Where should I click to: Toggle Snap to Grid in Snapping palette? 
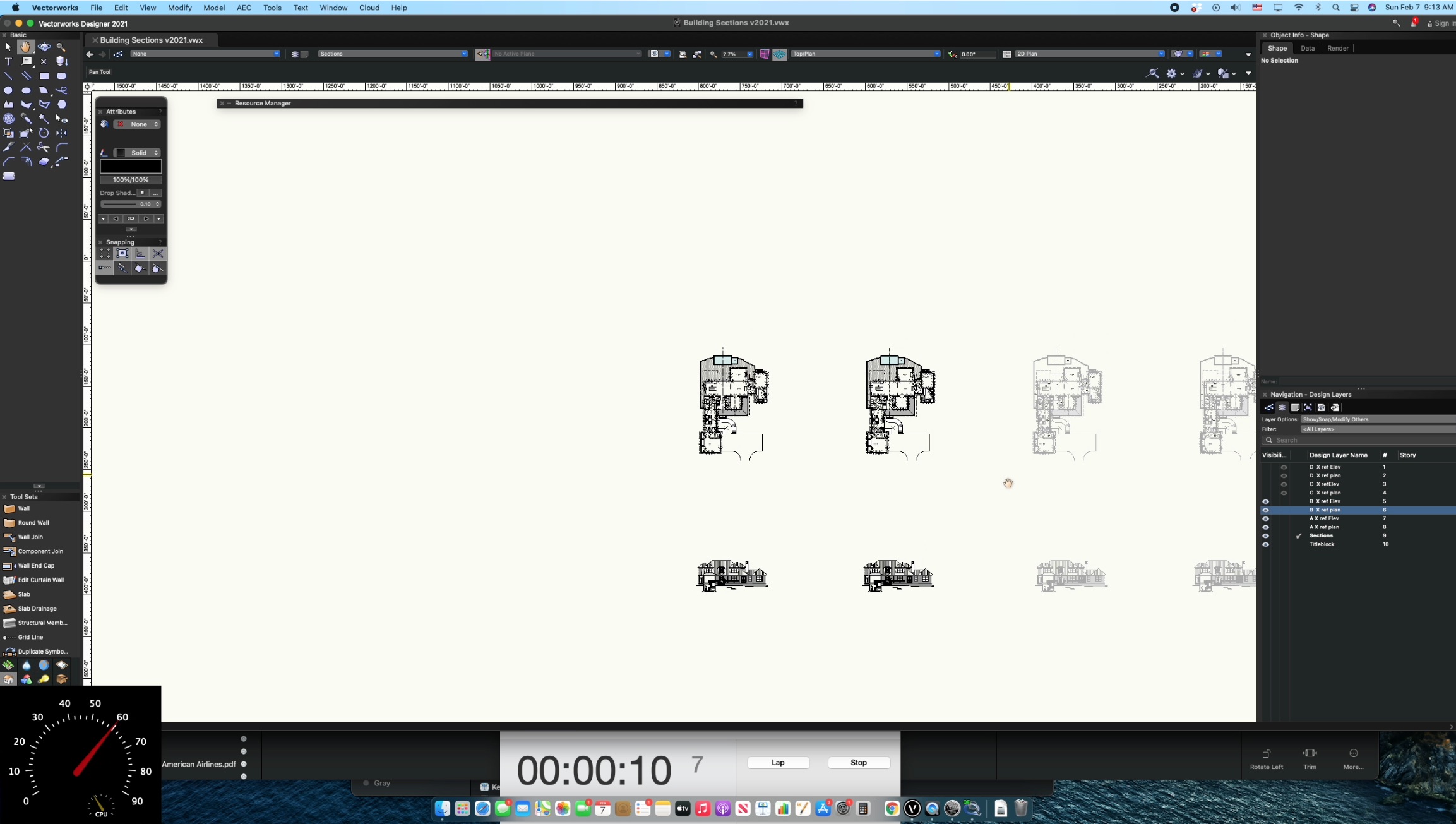coord(105,254)
